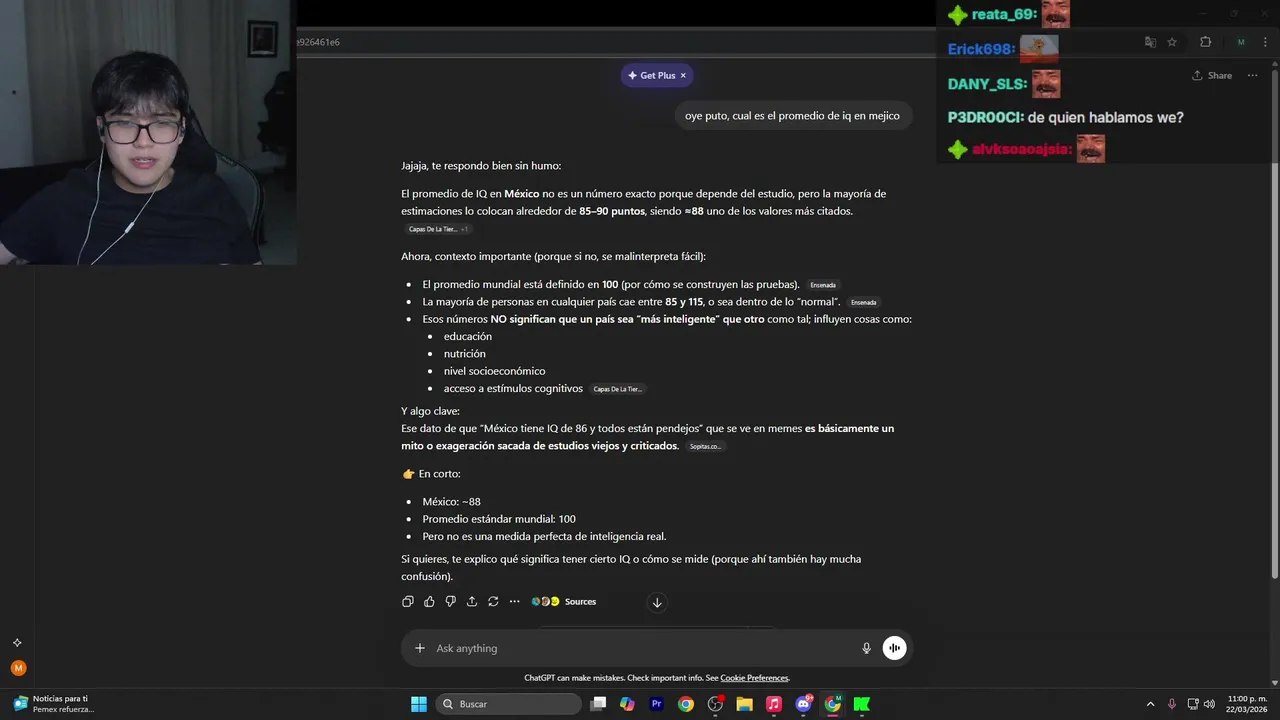Open the Sources list
This screenshot has height=720, width=1280.
click(x=564, y=601)
